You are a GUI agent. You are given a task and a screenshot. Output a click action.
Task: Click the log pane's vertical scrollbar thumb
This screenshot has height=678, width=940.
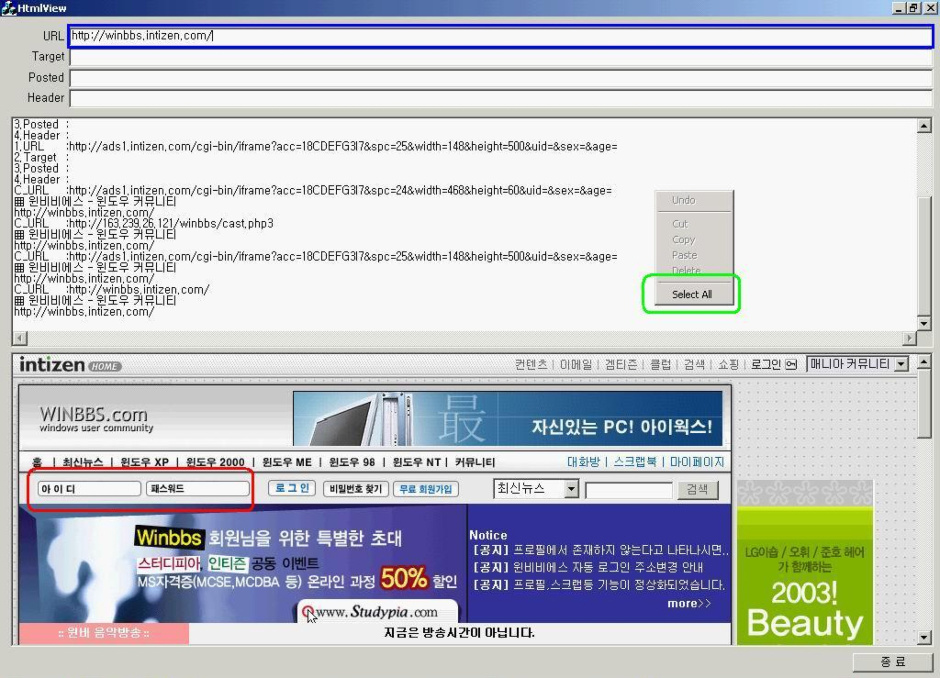coord(924,255)
